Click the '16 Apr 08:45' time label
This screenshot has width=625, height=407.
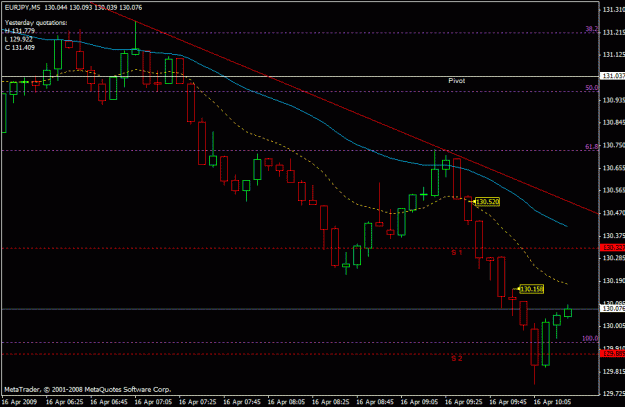pyautogui.click(x=375, y=402)
